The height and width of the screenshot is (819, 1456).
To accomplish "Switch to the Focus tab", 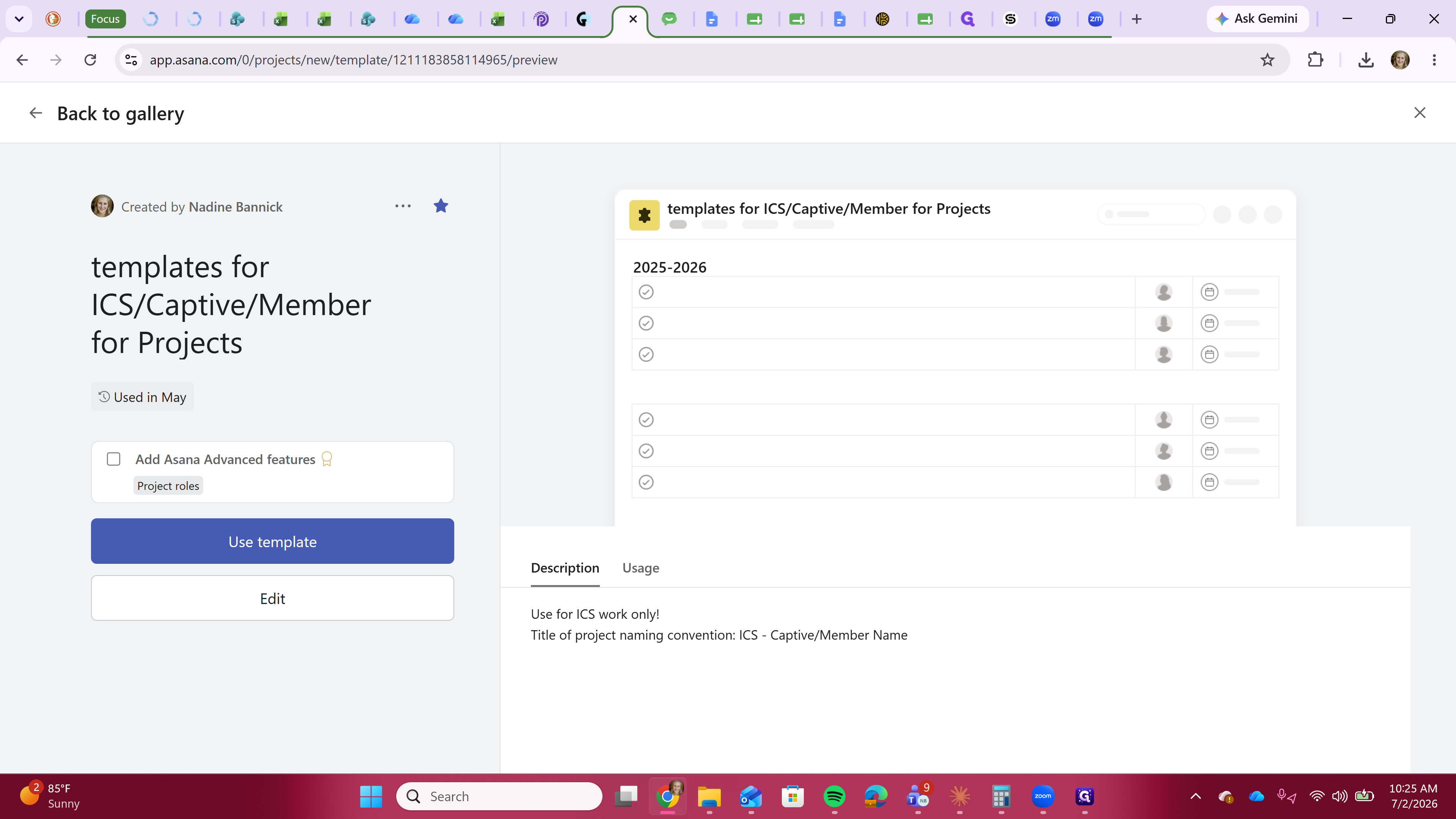I will pyautogui.click(x=105, y=19).
